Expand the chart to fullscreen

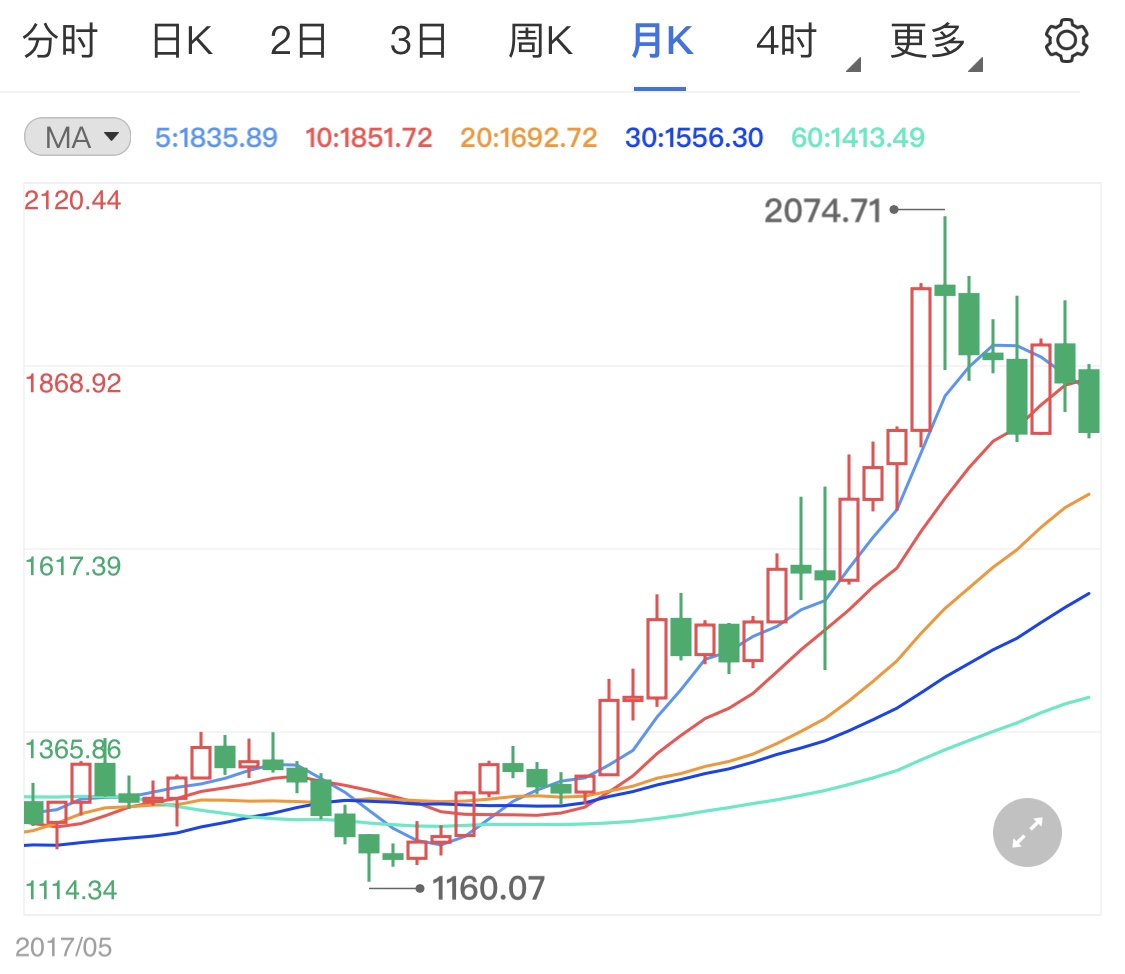(x=1026, y=832)
